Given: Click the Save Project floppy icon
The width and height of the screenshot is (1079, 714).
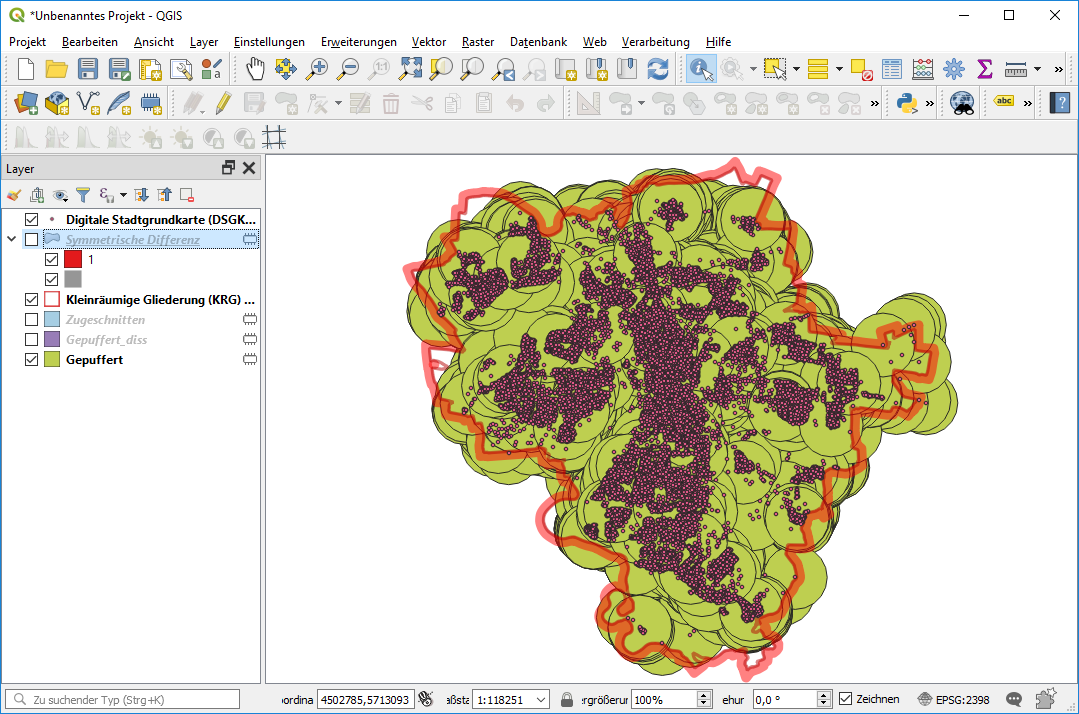Looking at the screenshot, I should (88, 69).
